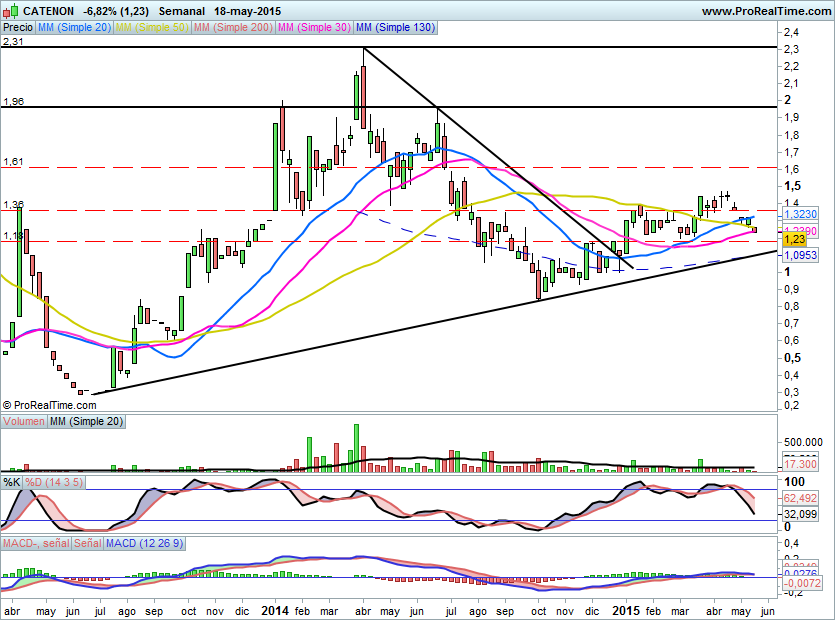
Task: Select the Precio indicator label
Action: 17,29
